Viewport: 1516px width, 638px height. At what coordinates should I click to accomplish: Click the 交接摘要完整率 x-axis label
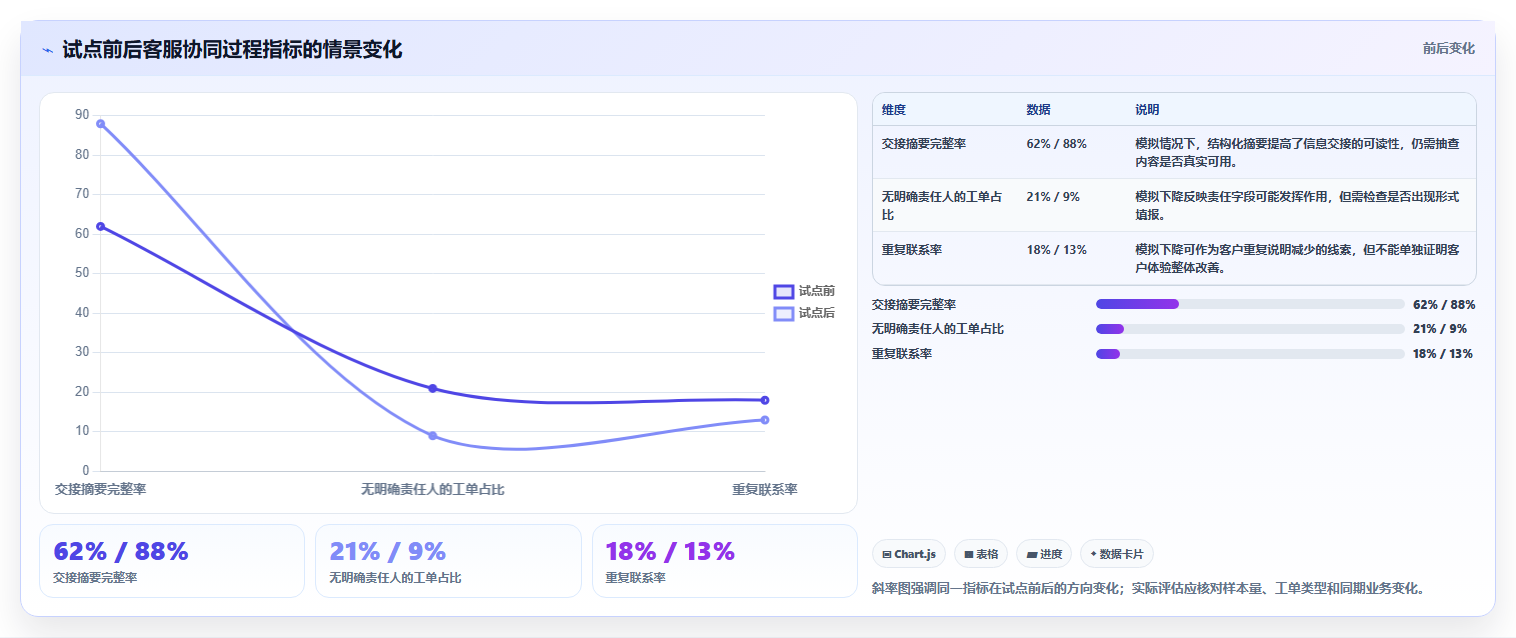[101, 490]
